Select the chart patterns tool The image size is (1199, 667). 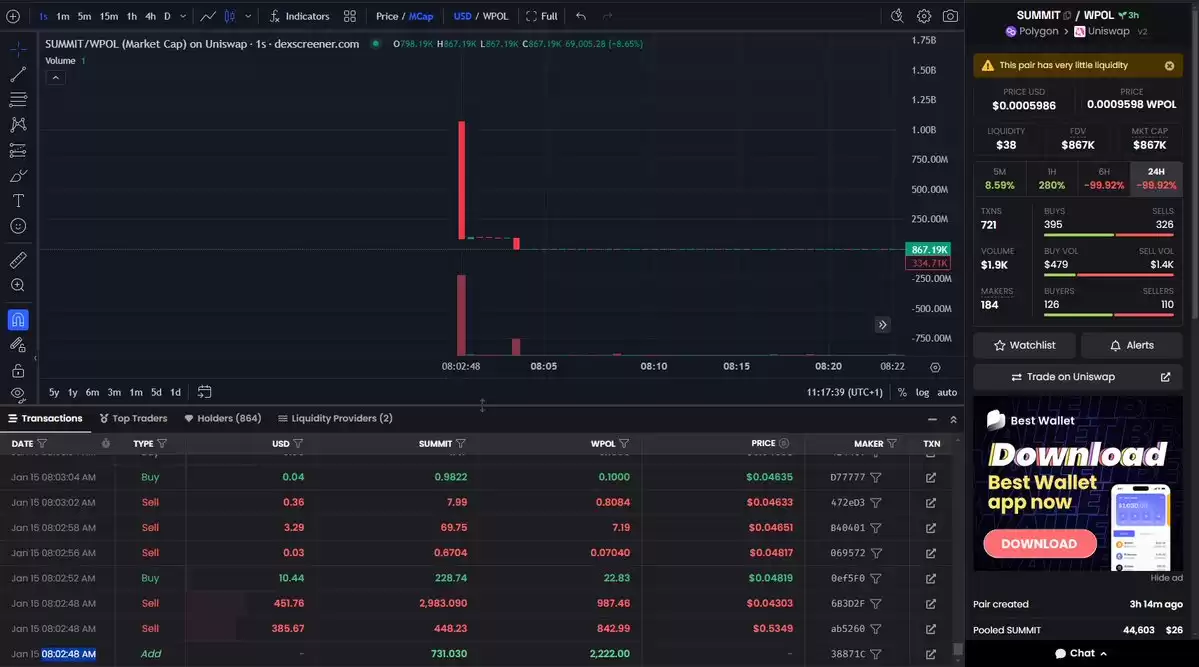18,125
